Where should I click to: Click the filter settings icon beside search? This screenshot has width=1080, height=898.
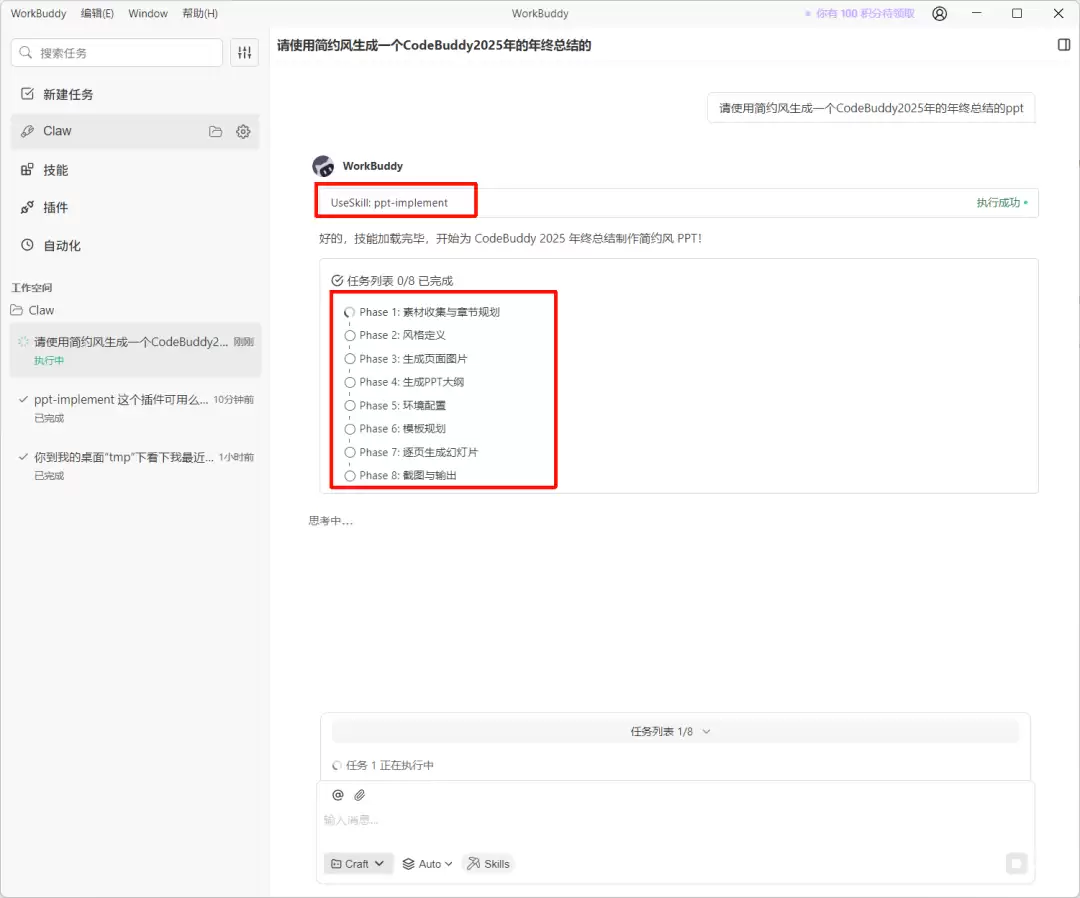[x=244, y=53]
